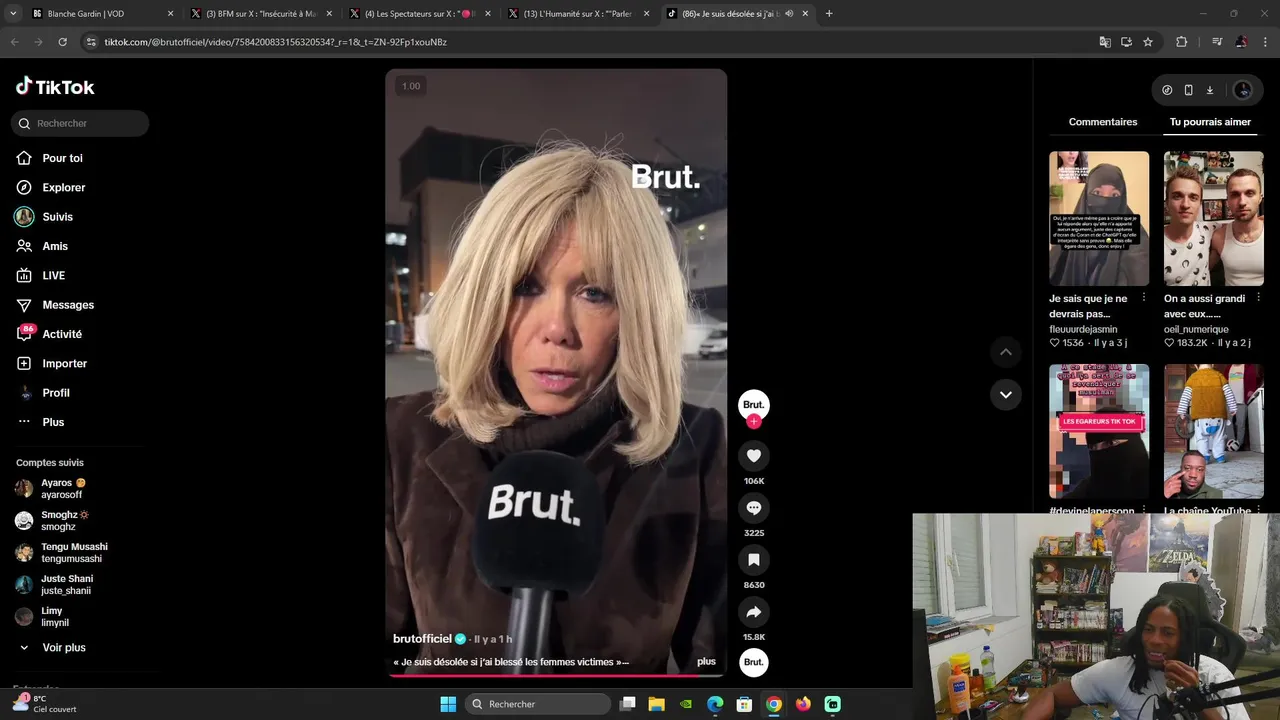The width and height of the screenshot is (1280, 720).
Task: Open the Brut sound disc icon
Action: (754, 662)
